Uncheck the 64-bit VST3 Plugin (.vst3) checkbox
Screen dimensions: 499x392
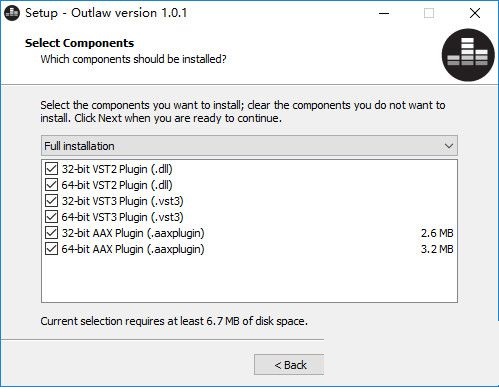[51, 217]
